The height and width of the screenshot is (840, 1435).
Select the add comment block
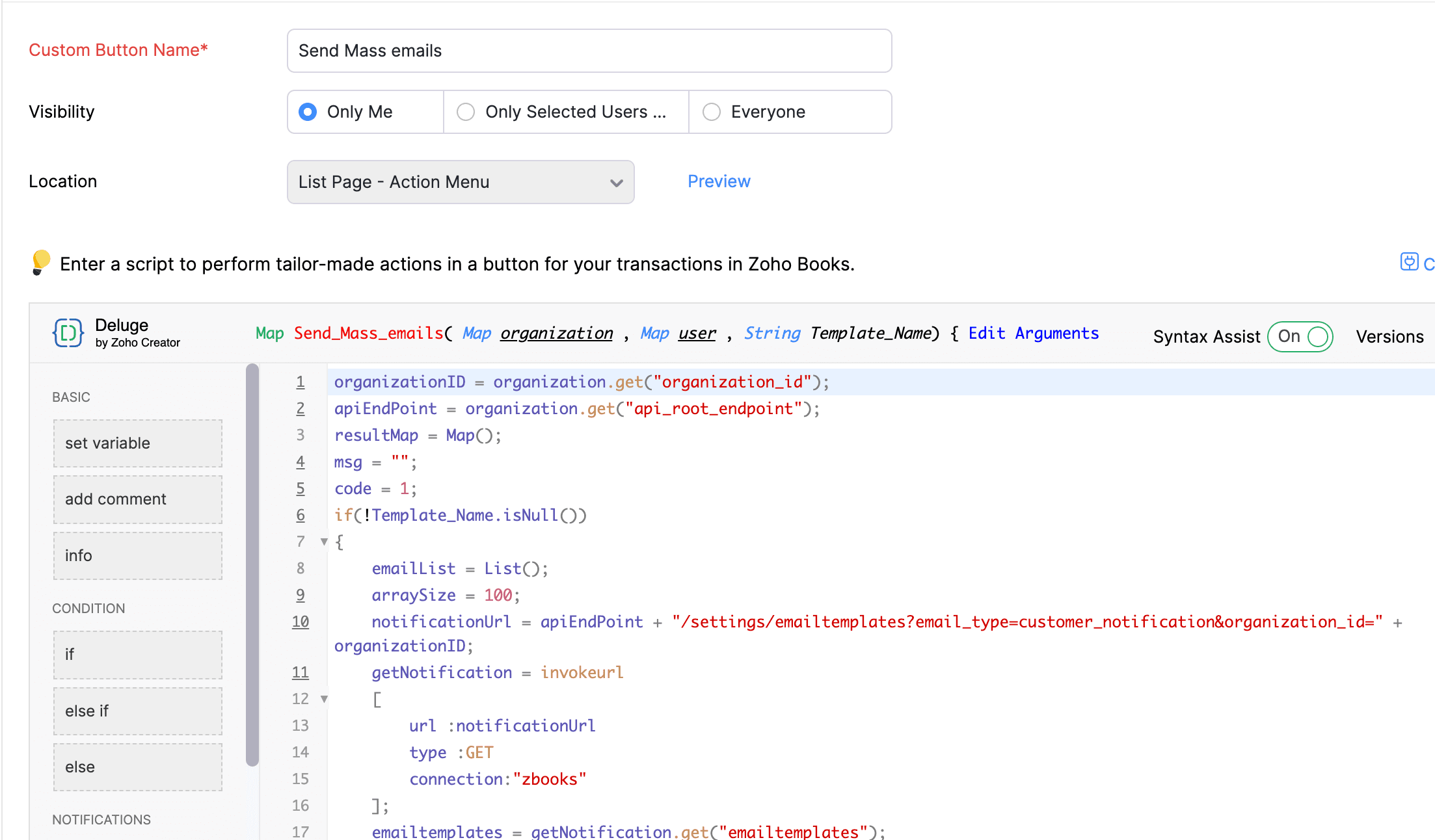[x=138, y=499]
